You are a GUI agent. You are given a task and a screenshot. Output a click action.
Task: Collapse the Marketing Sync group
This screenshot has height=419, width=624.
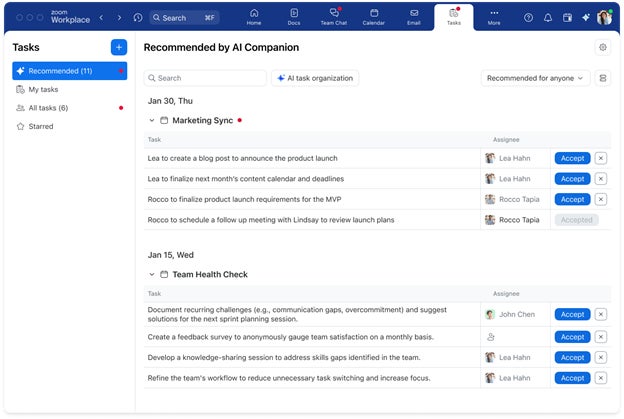pyautogui.click(x=152, y=120)
